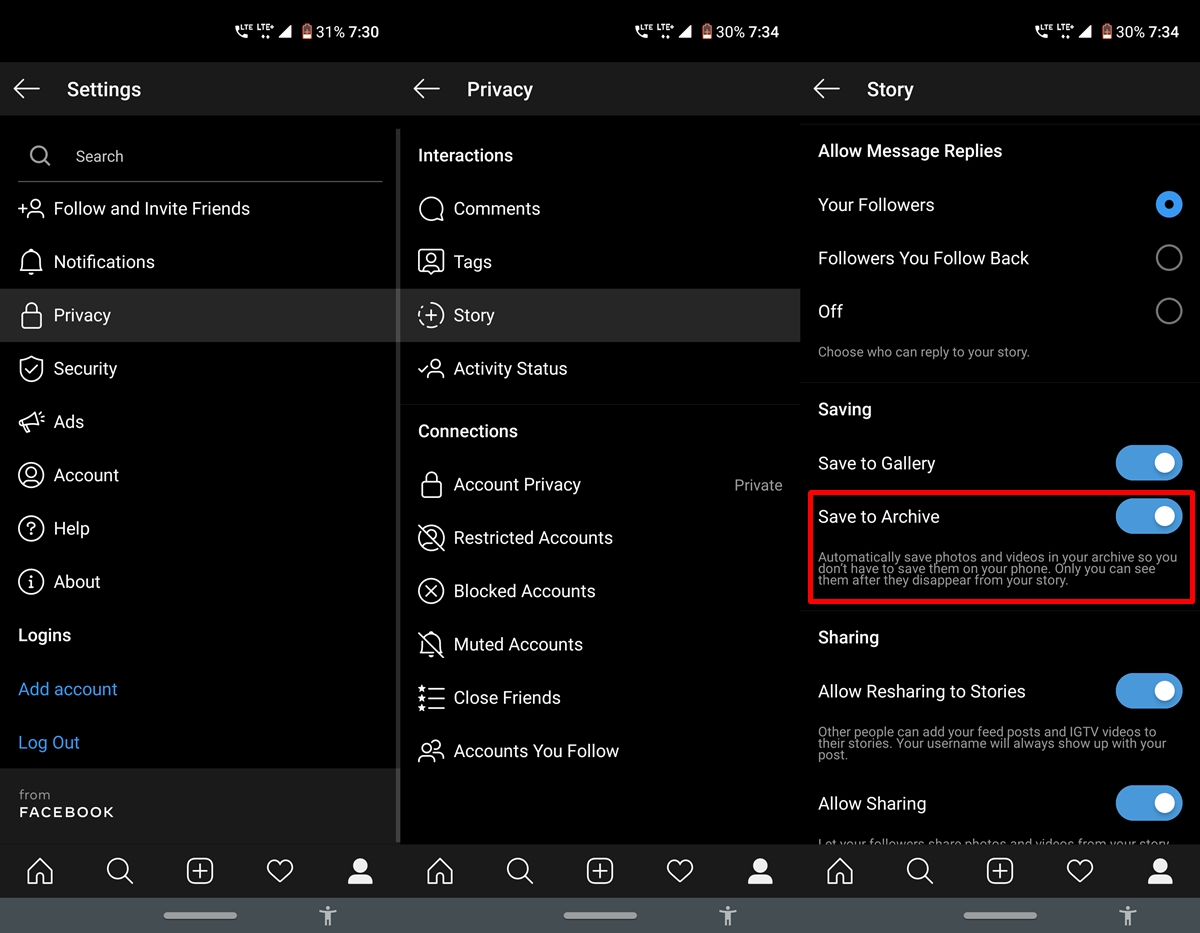Tap Profile icon in Story screen navbar

[1160, 871]
